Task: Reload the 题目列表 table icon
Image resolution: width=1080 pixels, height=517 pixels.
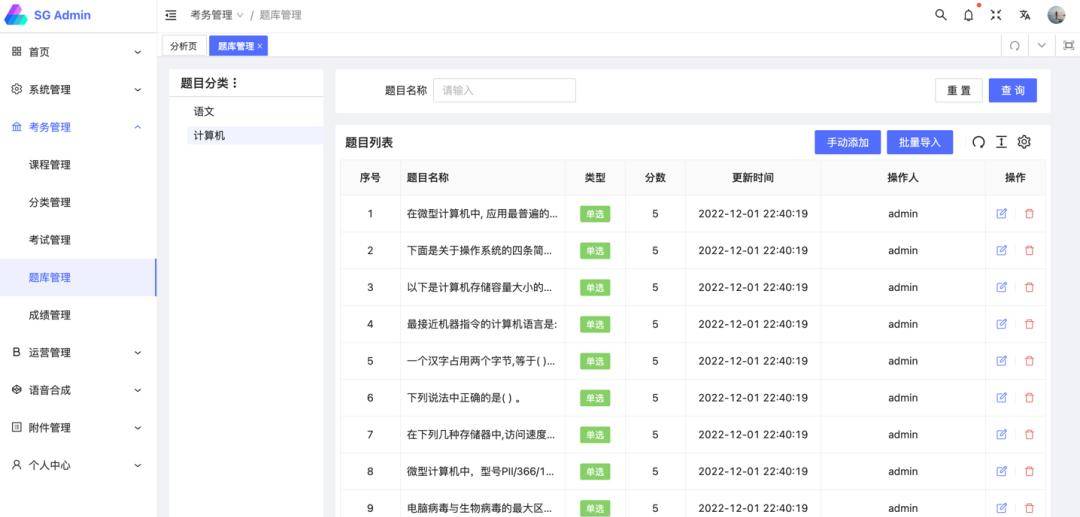Action: coord(978,143)
